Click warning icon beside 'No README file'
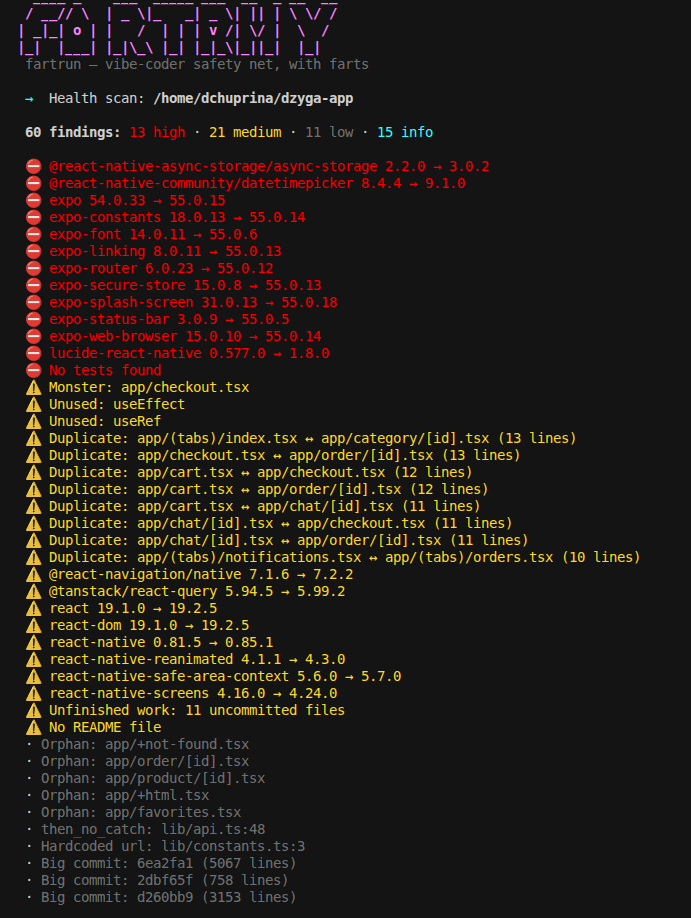Image resolution: width=691 pixels, height=918 pixels. coord(33,727)
